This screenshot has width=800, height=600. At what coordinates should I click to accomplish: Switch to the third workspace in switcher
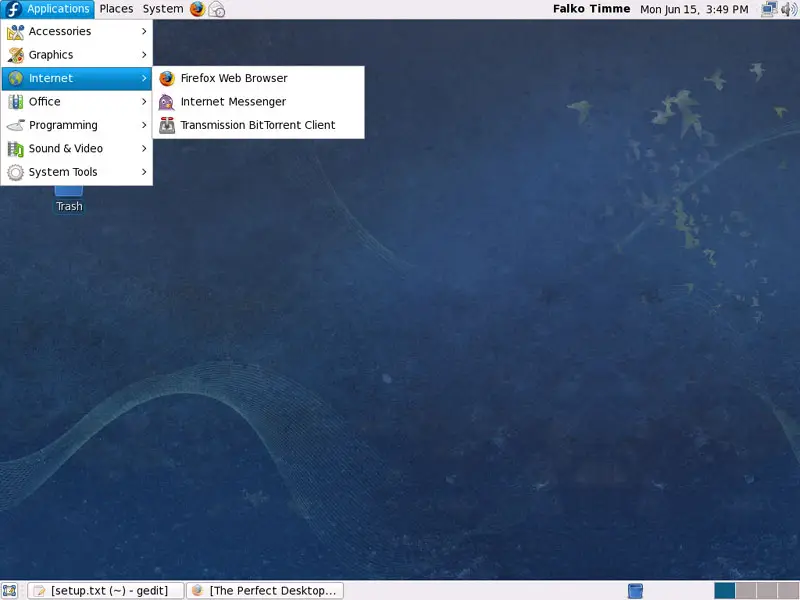click(x=766, y=591)
